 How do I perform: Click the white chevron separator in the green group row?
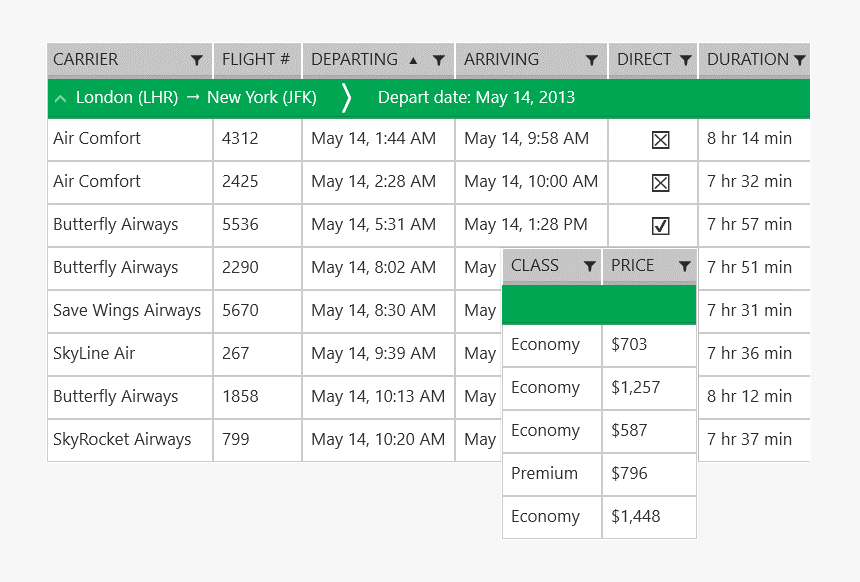coord(347,98)
